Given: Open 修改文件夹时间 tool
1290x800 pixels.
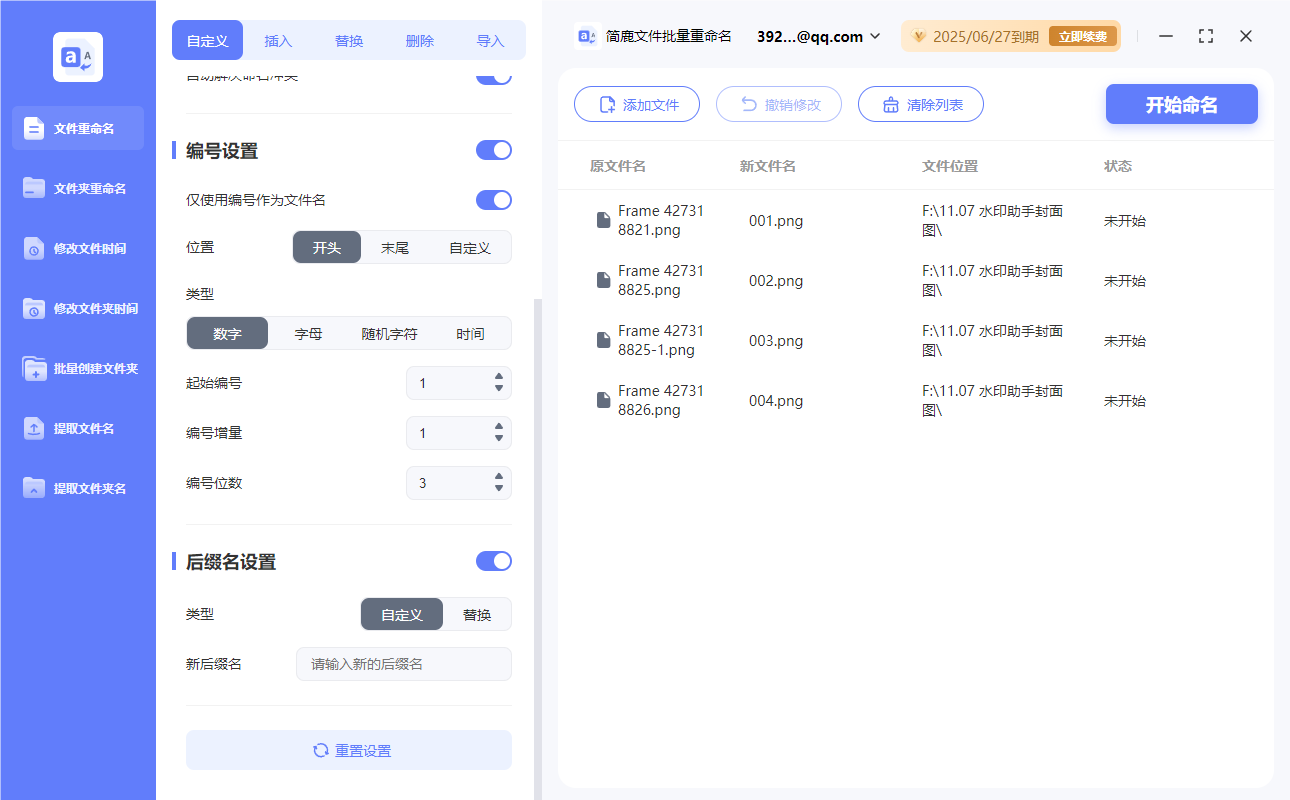Looking at the screenshot, I should 77,308.
